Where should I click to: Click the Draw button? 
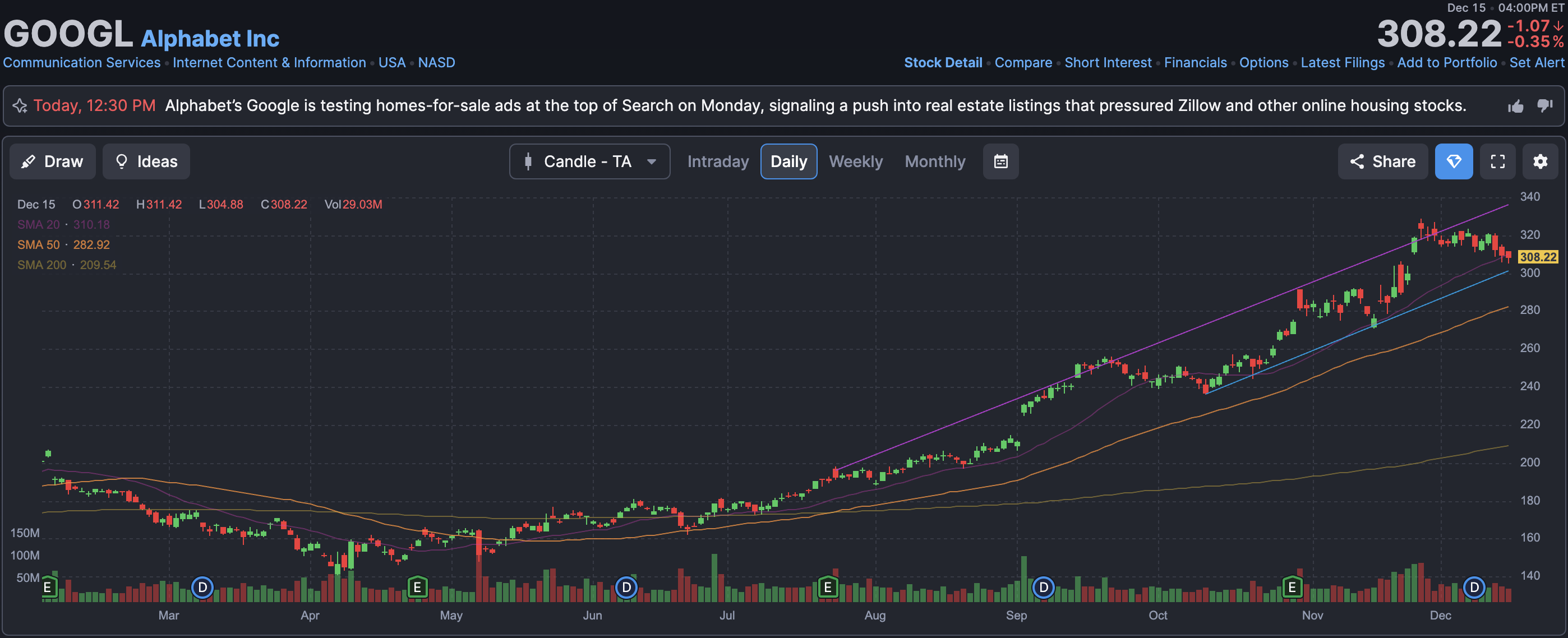click(x=52, y=161)
